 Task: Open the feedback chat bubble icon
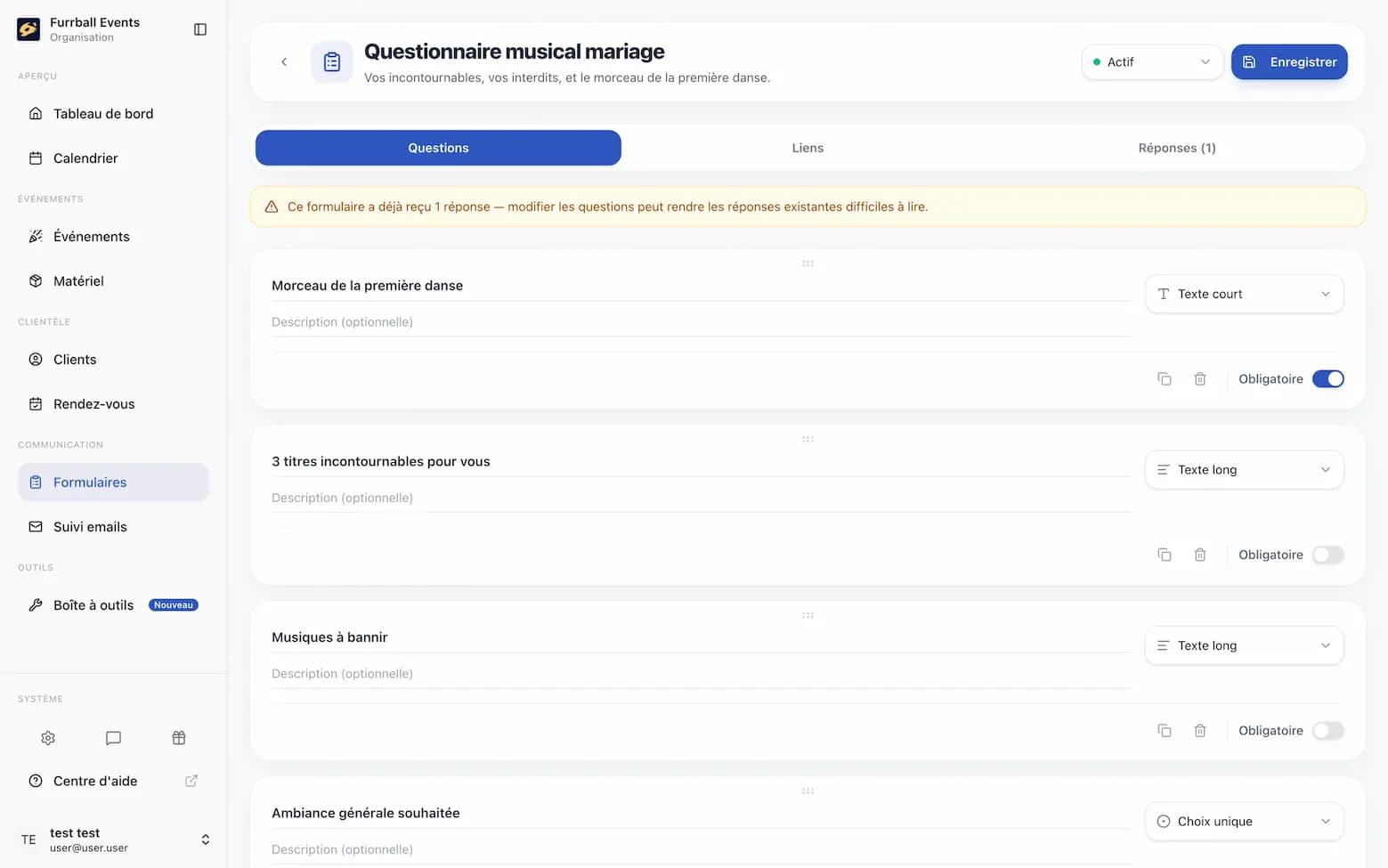point(113,738)
